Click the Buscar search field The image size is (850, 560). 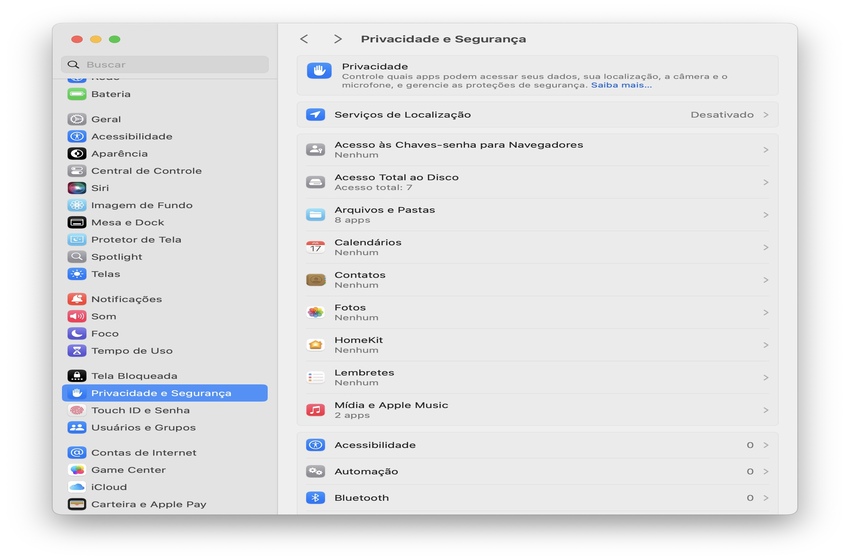pyautogui.click(x=165, y=65)
